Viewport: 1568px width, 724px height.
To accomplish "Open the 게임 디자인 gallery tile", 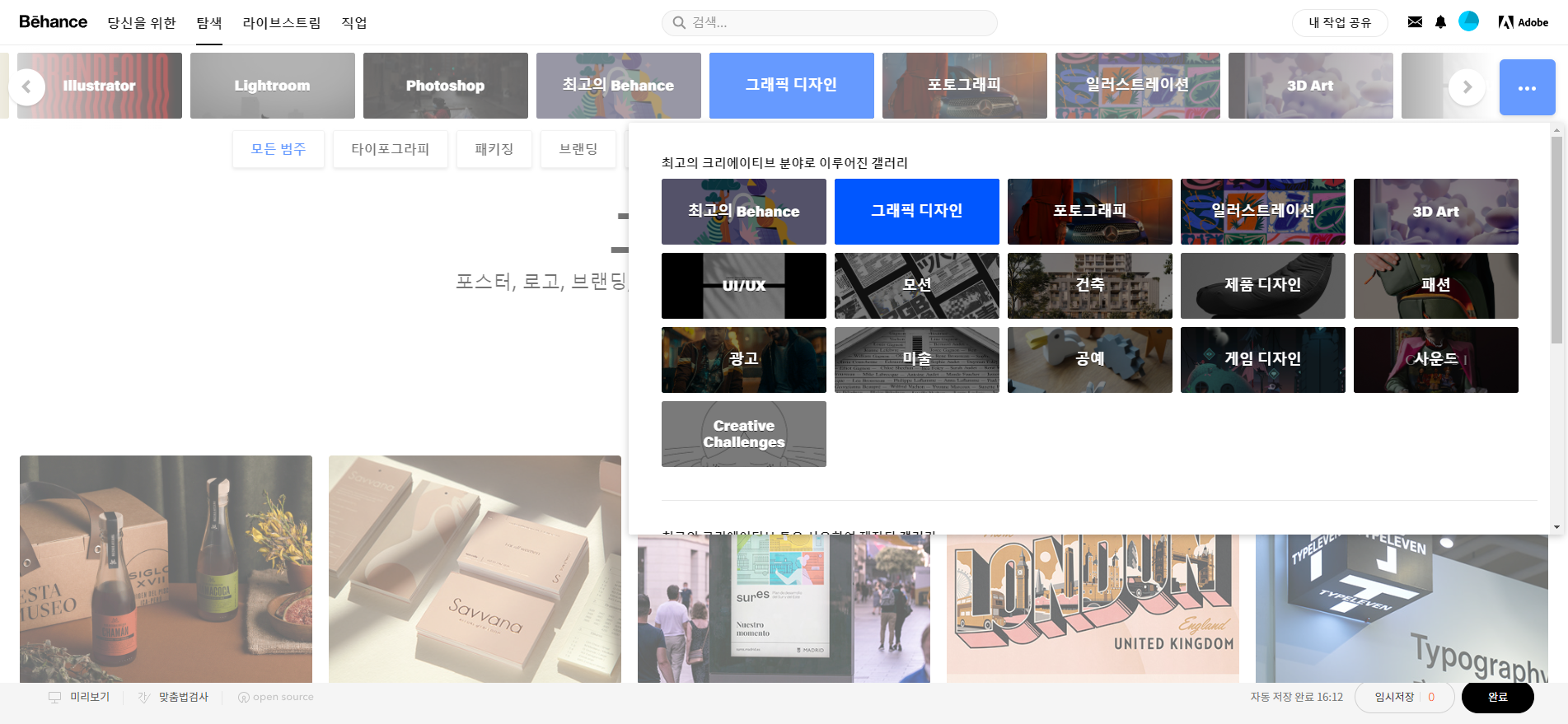I will pos(1263,360).
